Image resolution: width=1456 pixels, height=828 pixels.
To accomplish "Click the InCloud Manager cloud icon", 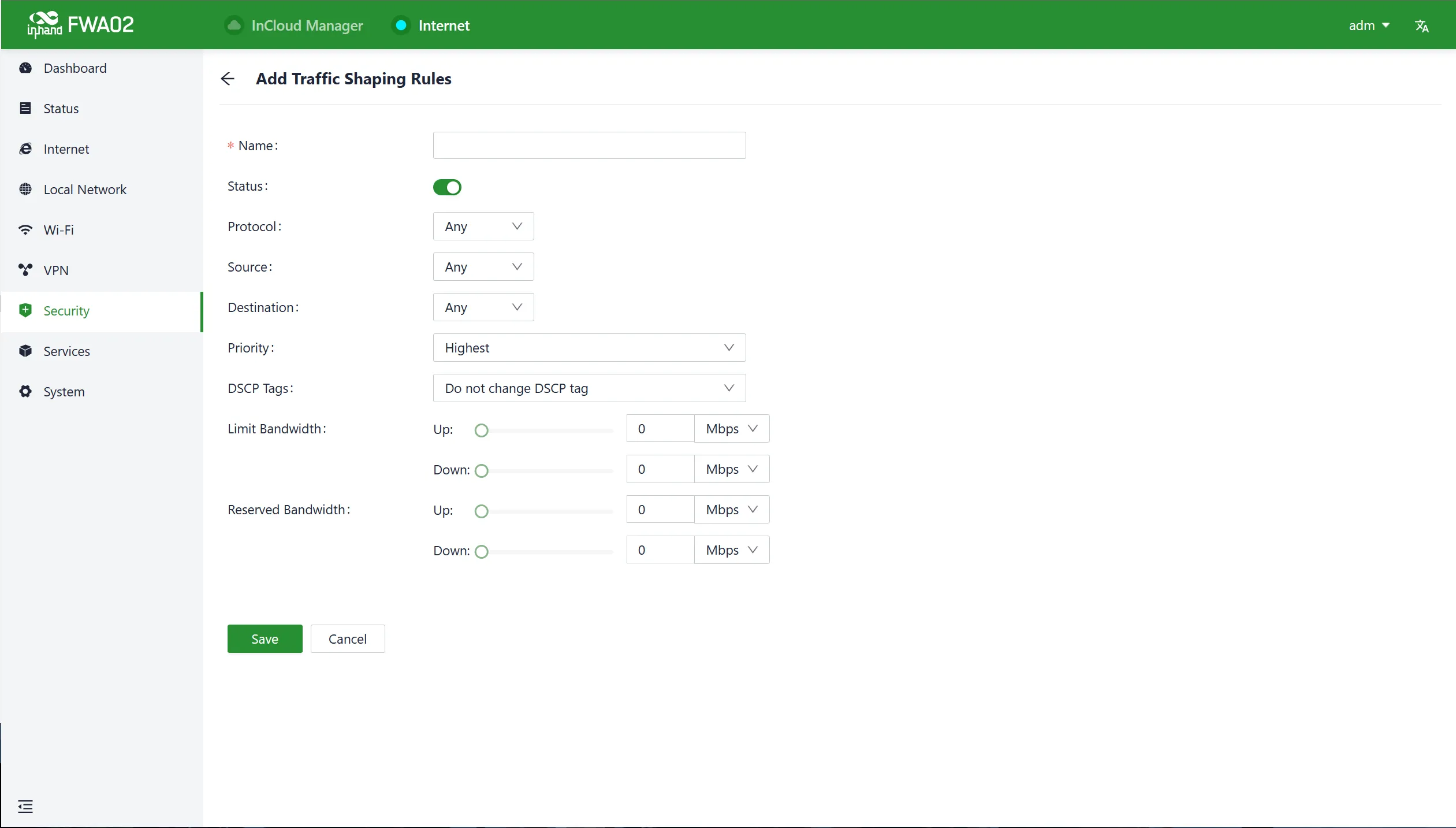I will pos(234,25).
